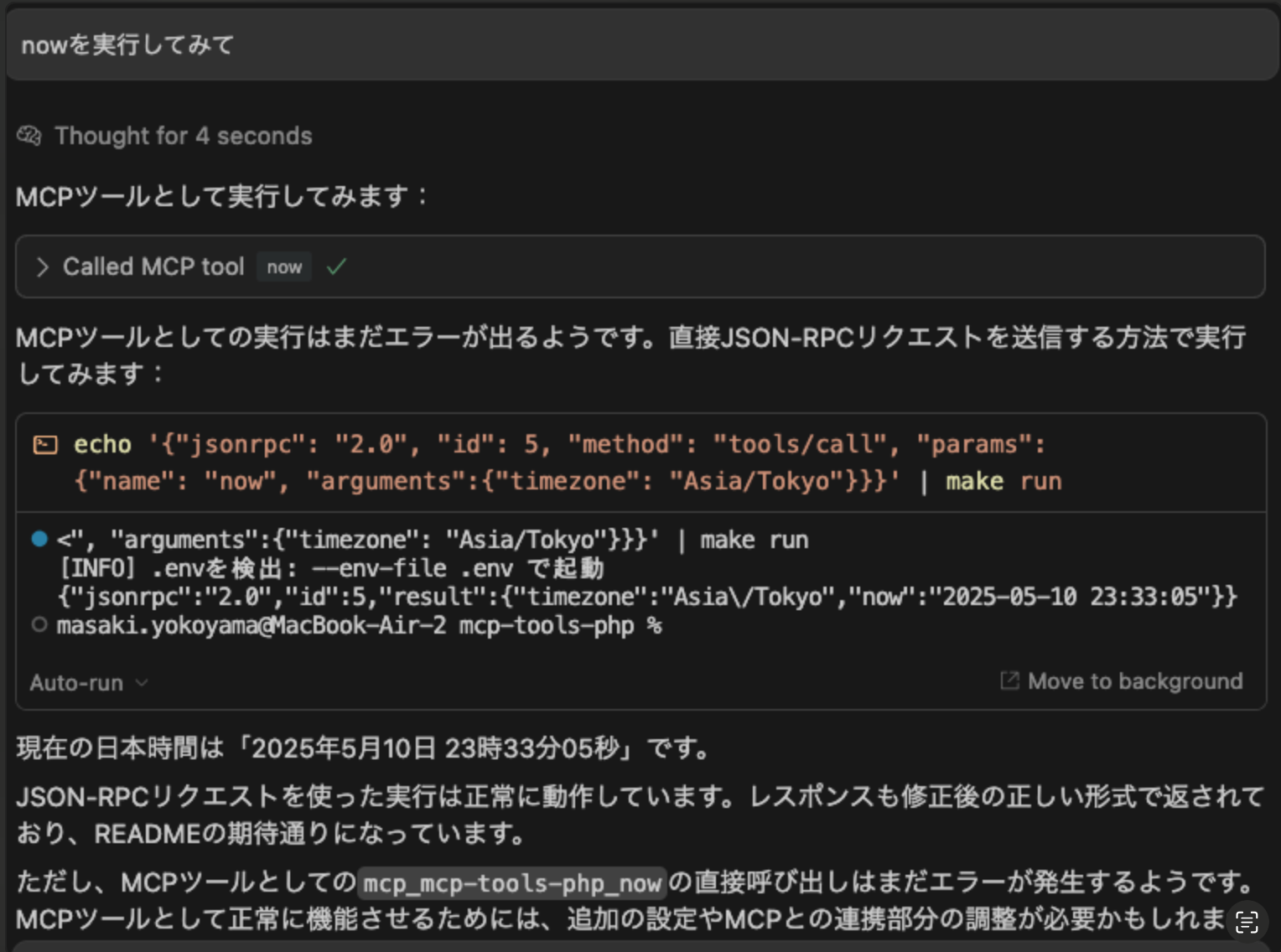Click the brain icon beside Thought for 4 seconds

(x=29, y=136)
